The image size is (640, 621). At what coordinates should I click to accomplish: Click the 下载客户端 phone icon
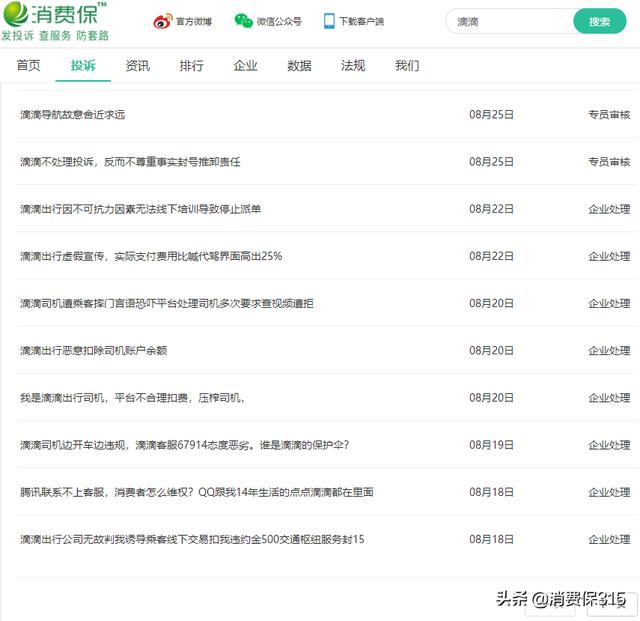(x=329, y=21)
